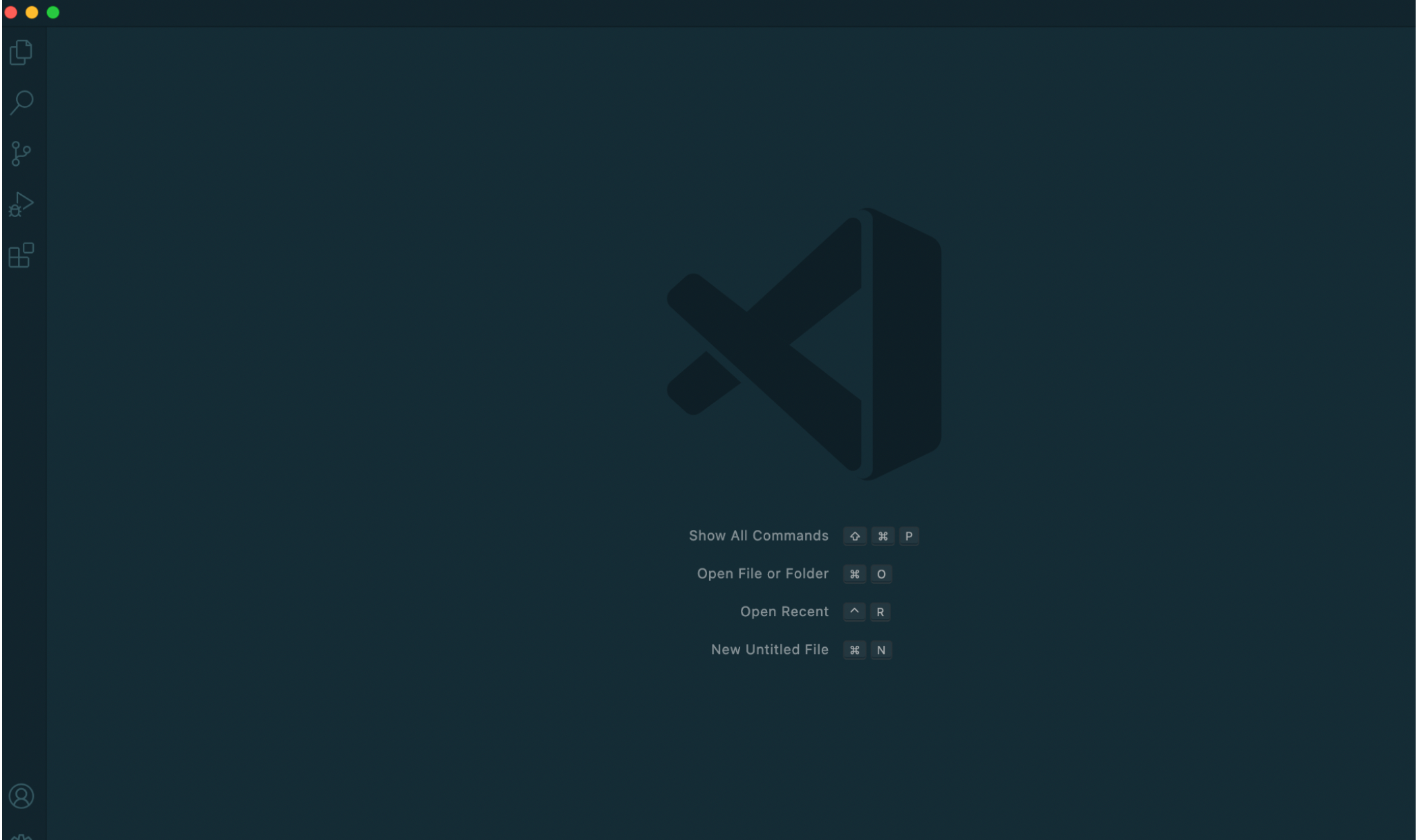Close the window with red button
The height and width of the screenshot is (840, 1417).
point(11,12)
